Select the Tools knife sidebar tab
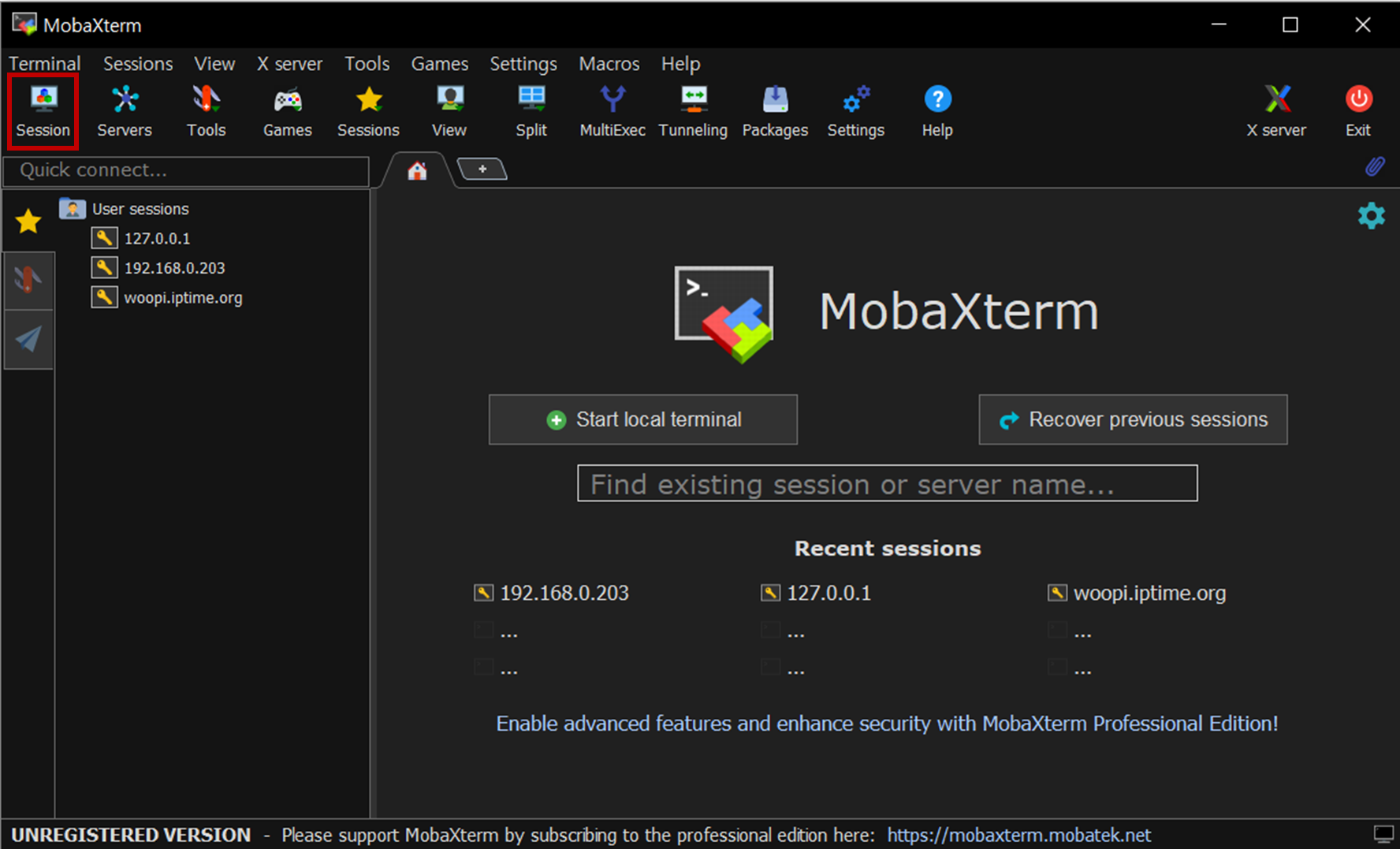The width and height of the screenshot is (1400, 849). (x=28, y=280)
